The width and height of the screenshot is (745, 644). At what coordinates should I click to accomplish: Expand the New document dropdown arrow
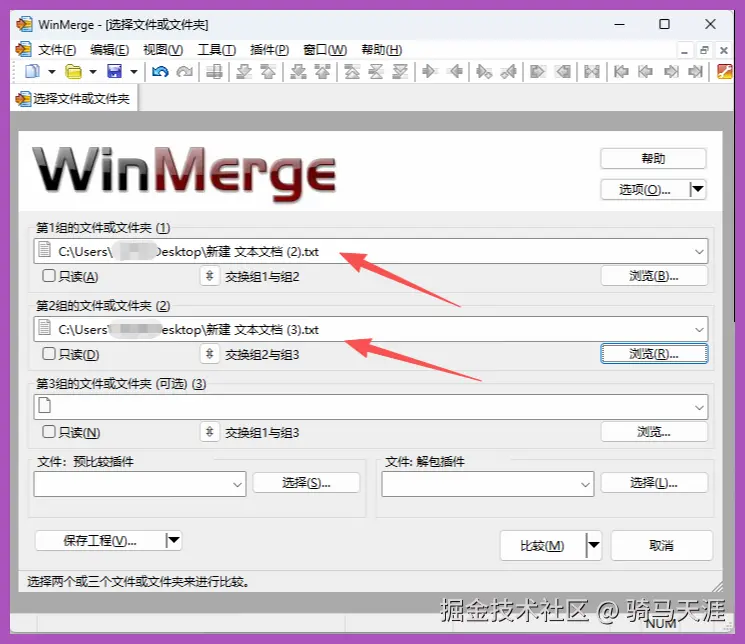[52, 72]
